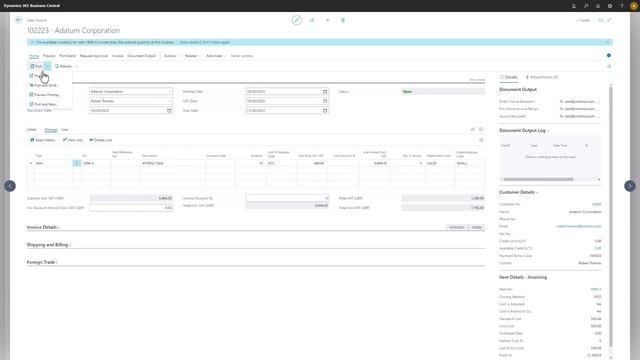Image resolution: width=640 pixels, height=360 pixels.
Task: Click the environment info icon in top bar
Action: (x=574, y=6)
